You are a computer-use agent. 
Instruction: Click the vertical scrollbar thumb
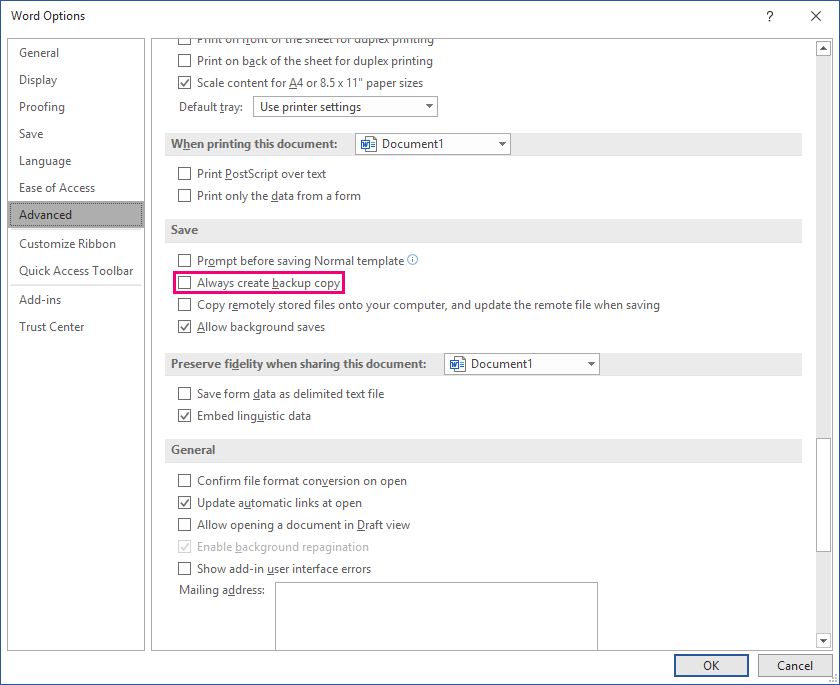(x=823, y=495)
